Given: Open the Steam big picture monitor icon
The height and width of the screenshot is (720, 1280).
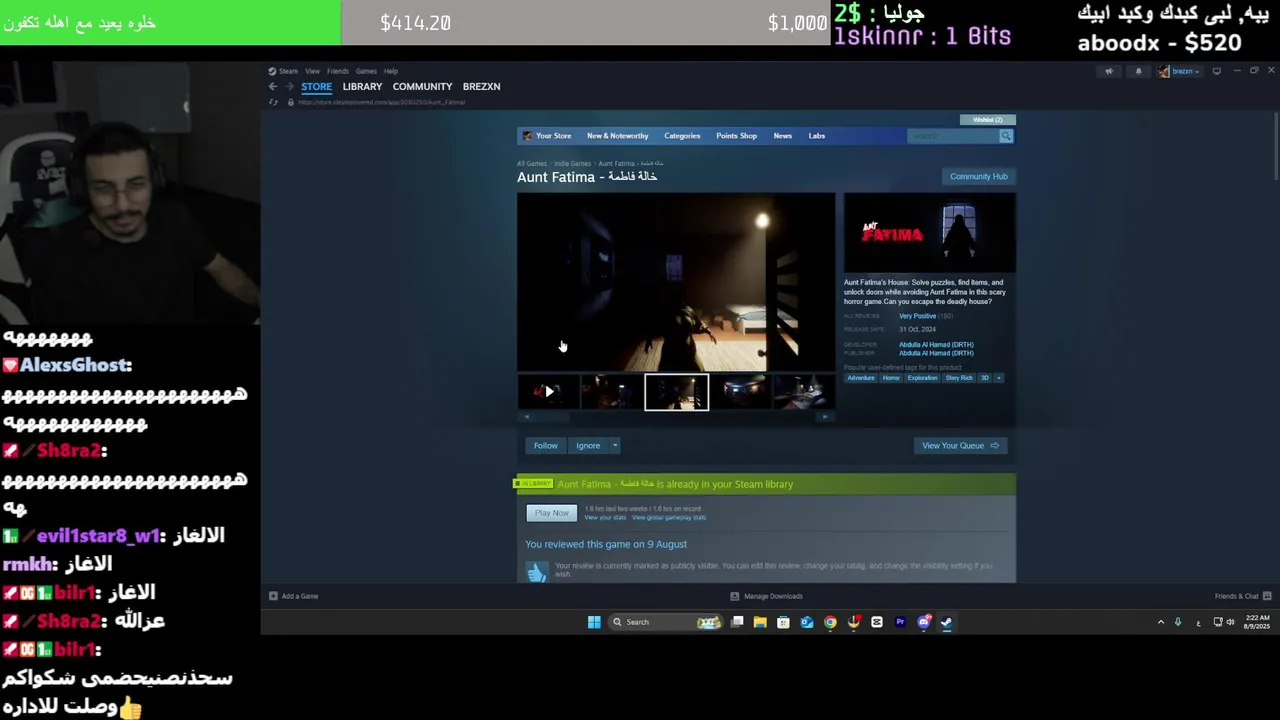Looking at the screenshot, I should point(1217,71).
